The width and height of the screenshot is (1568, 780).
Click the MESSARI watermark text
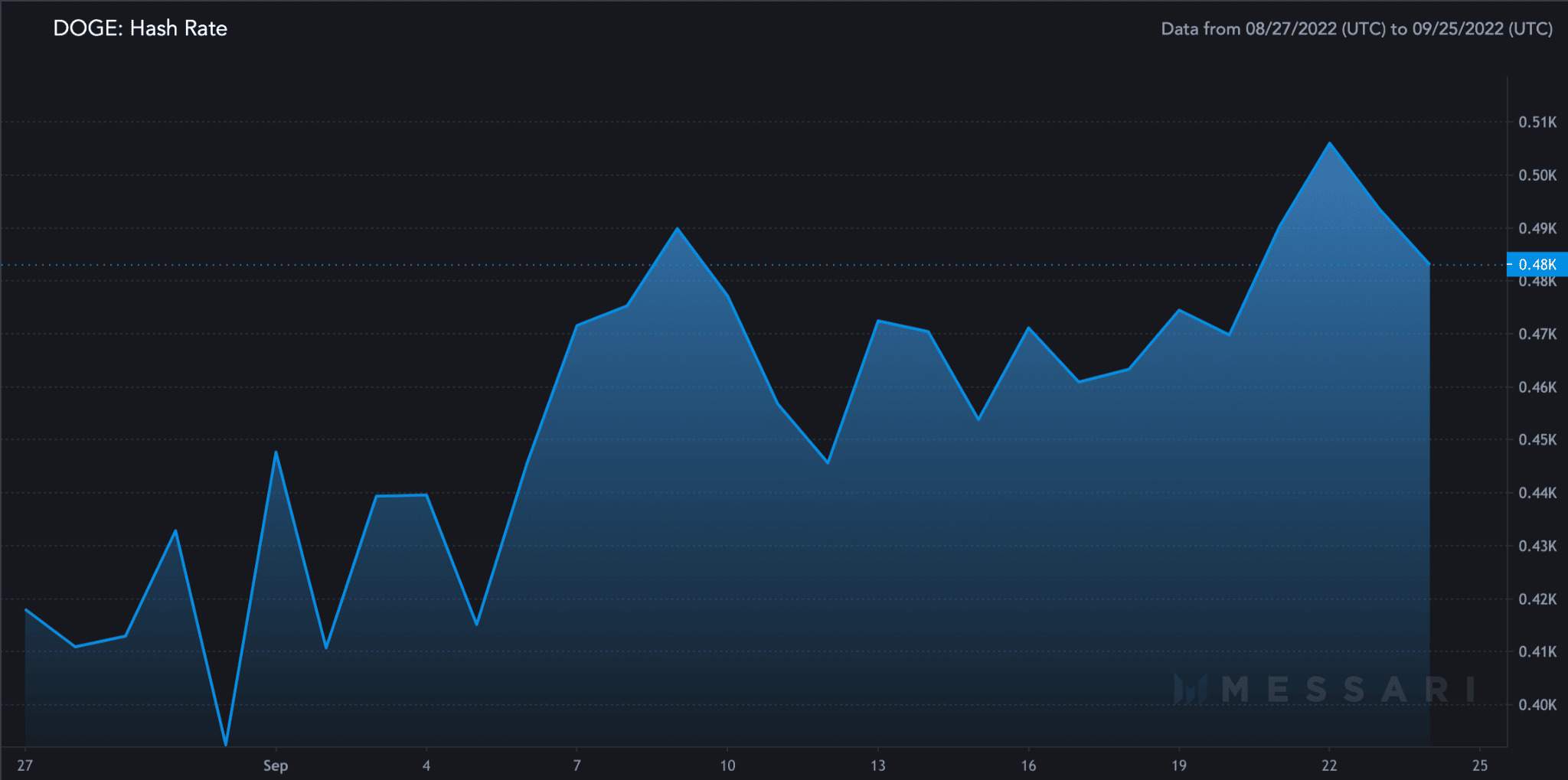coord(1347,689)
